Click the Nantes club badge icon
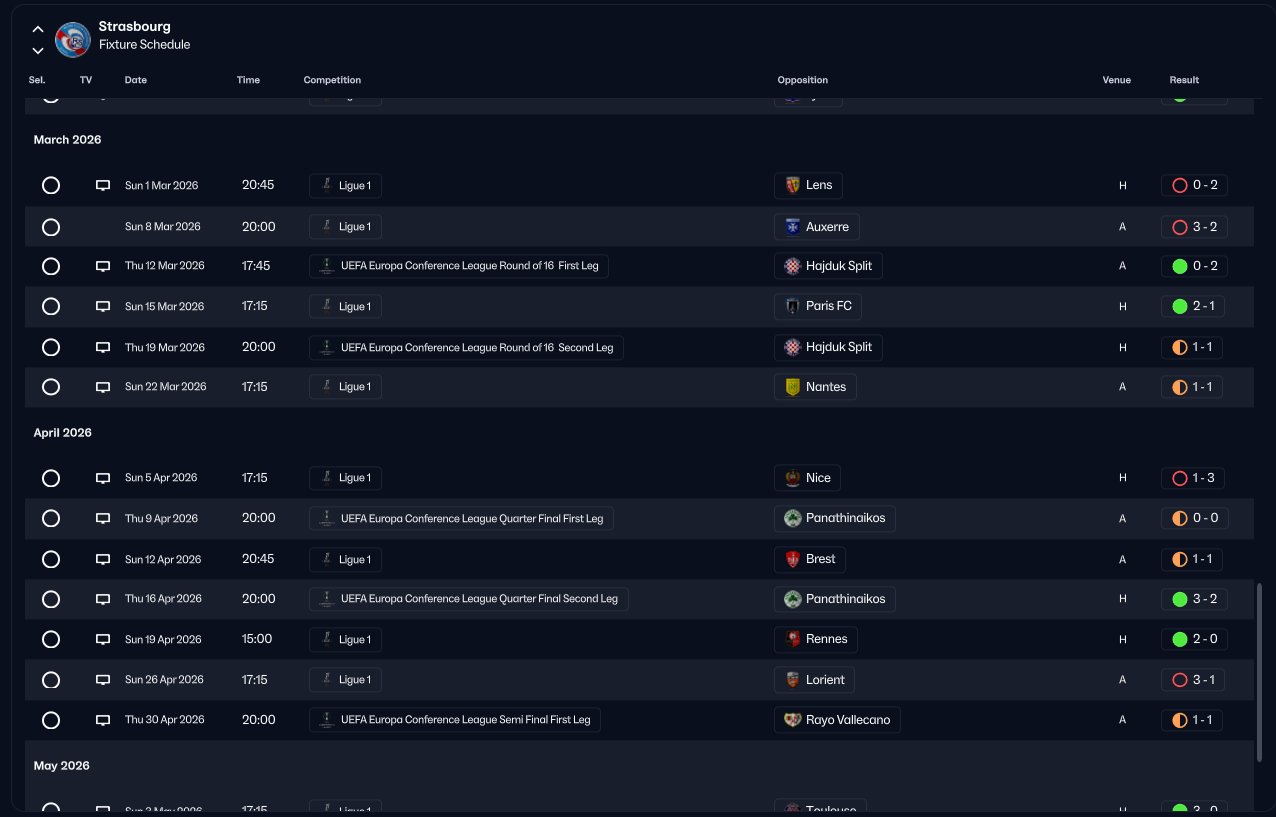The width and height of the screenshot is (1276, 817). (793, 387)
